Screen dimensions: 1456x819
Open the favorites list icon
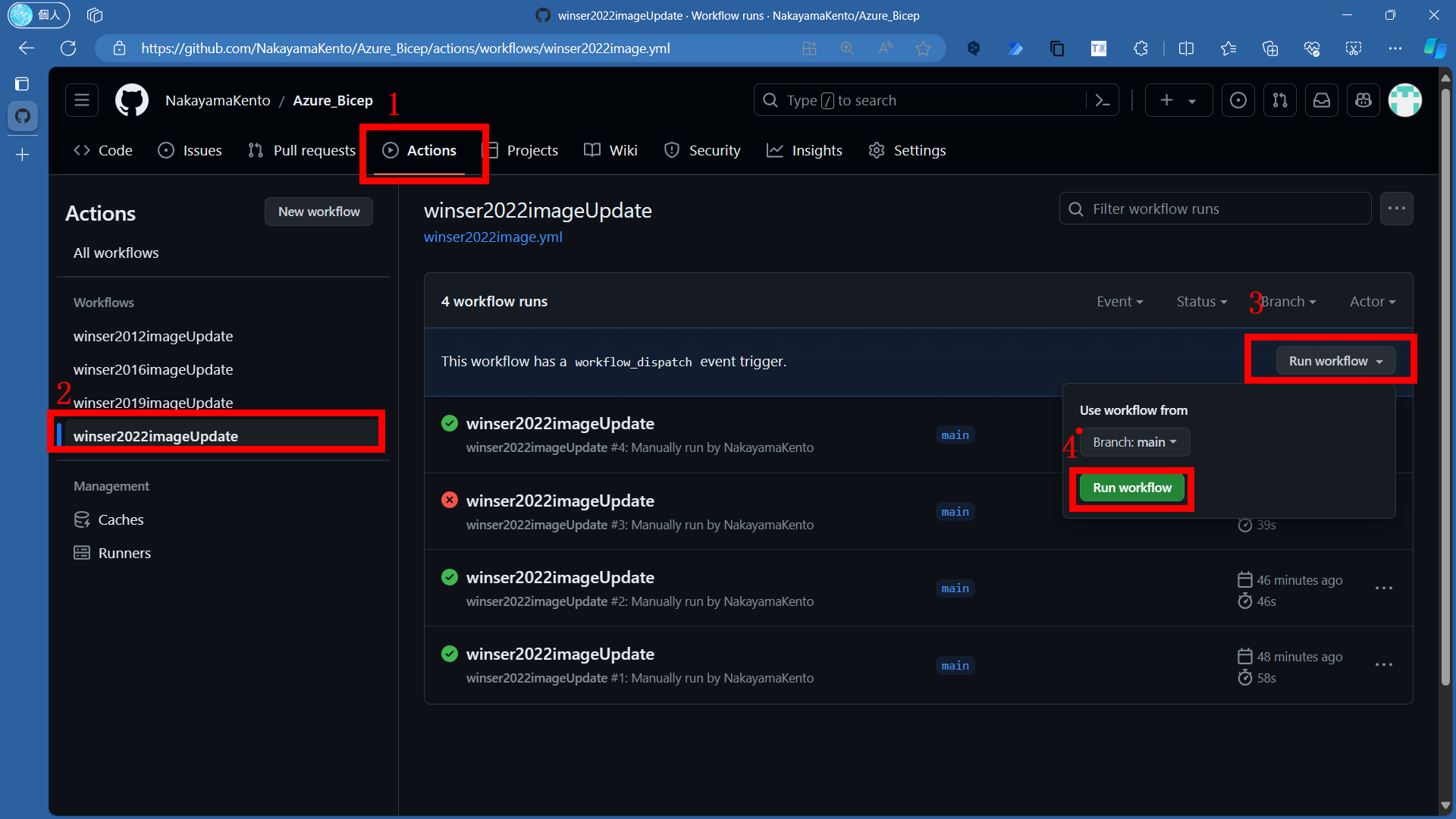tap(1228, 49)
